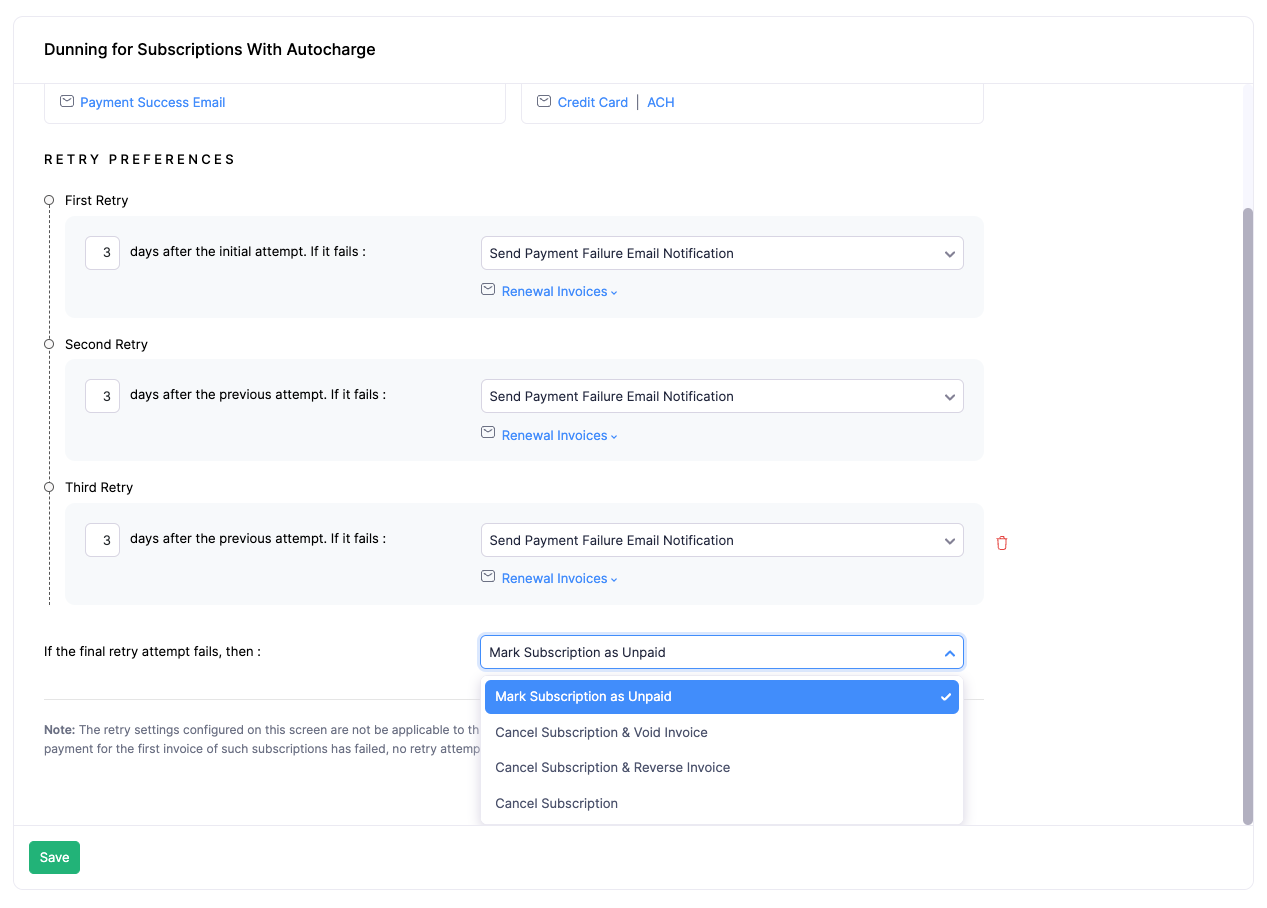Choose Cancel Subscription & Reverse Invoice option
This screenshot has height=908, width=1267.
coord(612,768)
